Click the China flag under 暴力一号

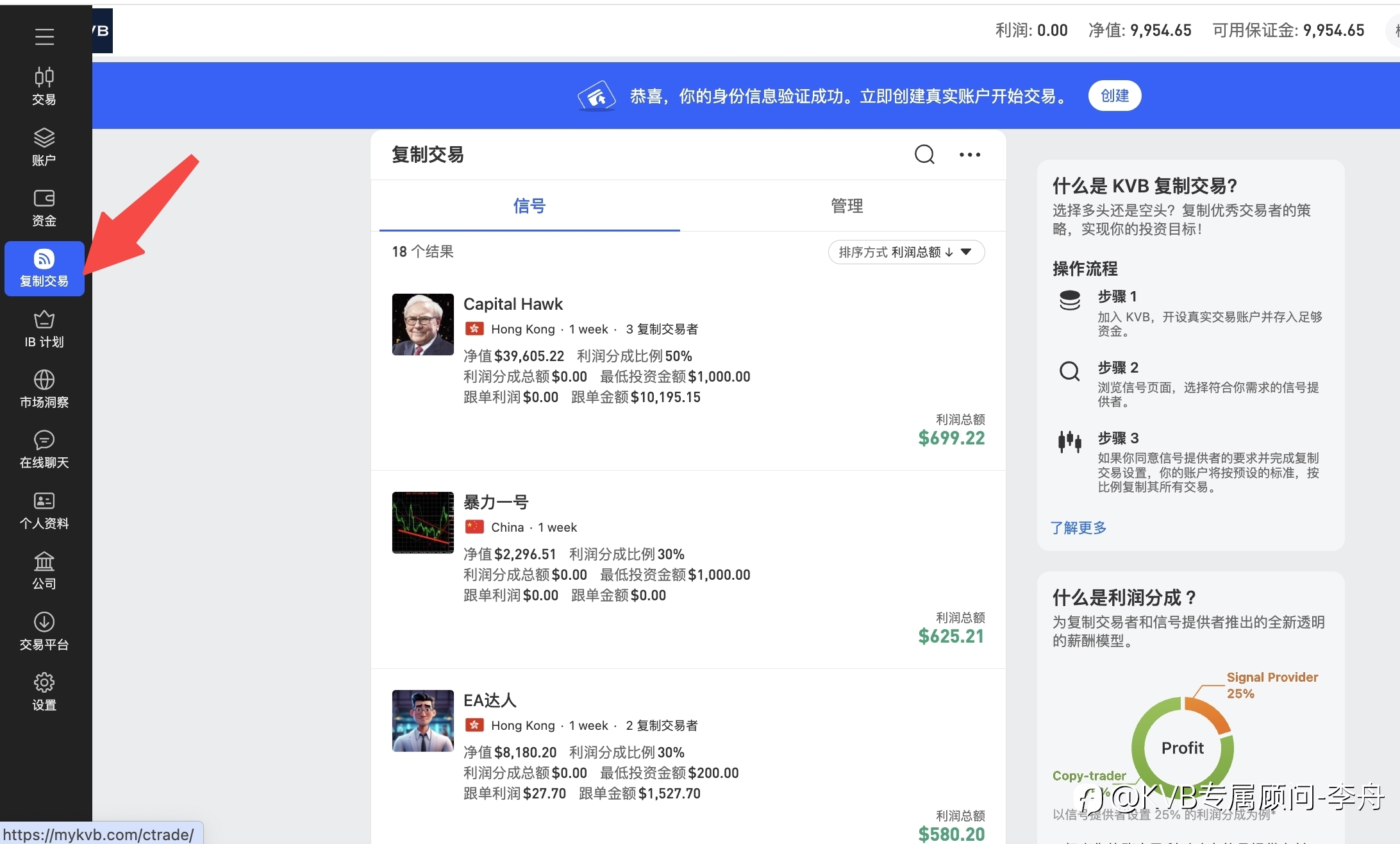[474, 527]
